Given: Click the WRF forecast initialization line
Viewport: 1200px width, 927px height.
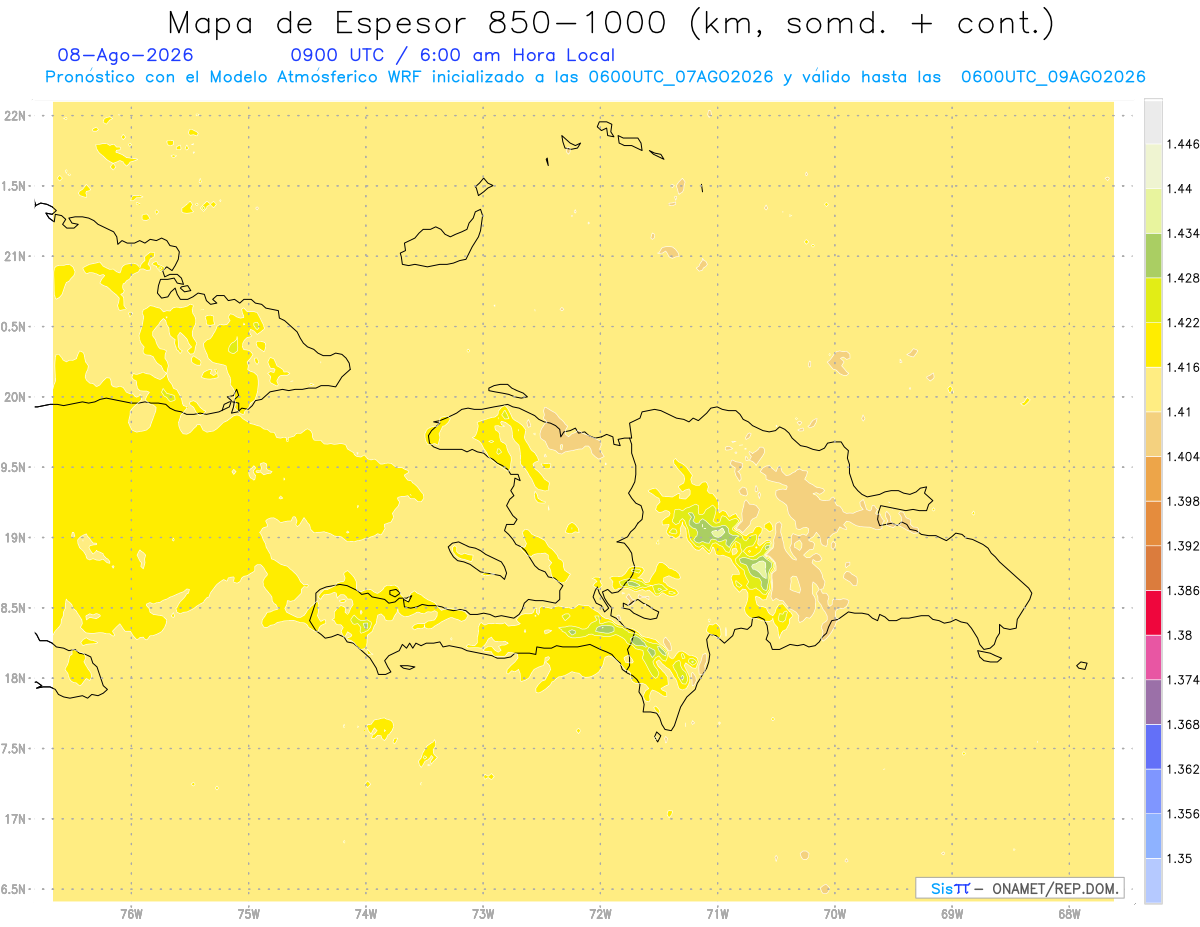Looking at the screenshot, I should tap(595, 77).
